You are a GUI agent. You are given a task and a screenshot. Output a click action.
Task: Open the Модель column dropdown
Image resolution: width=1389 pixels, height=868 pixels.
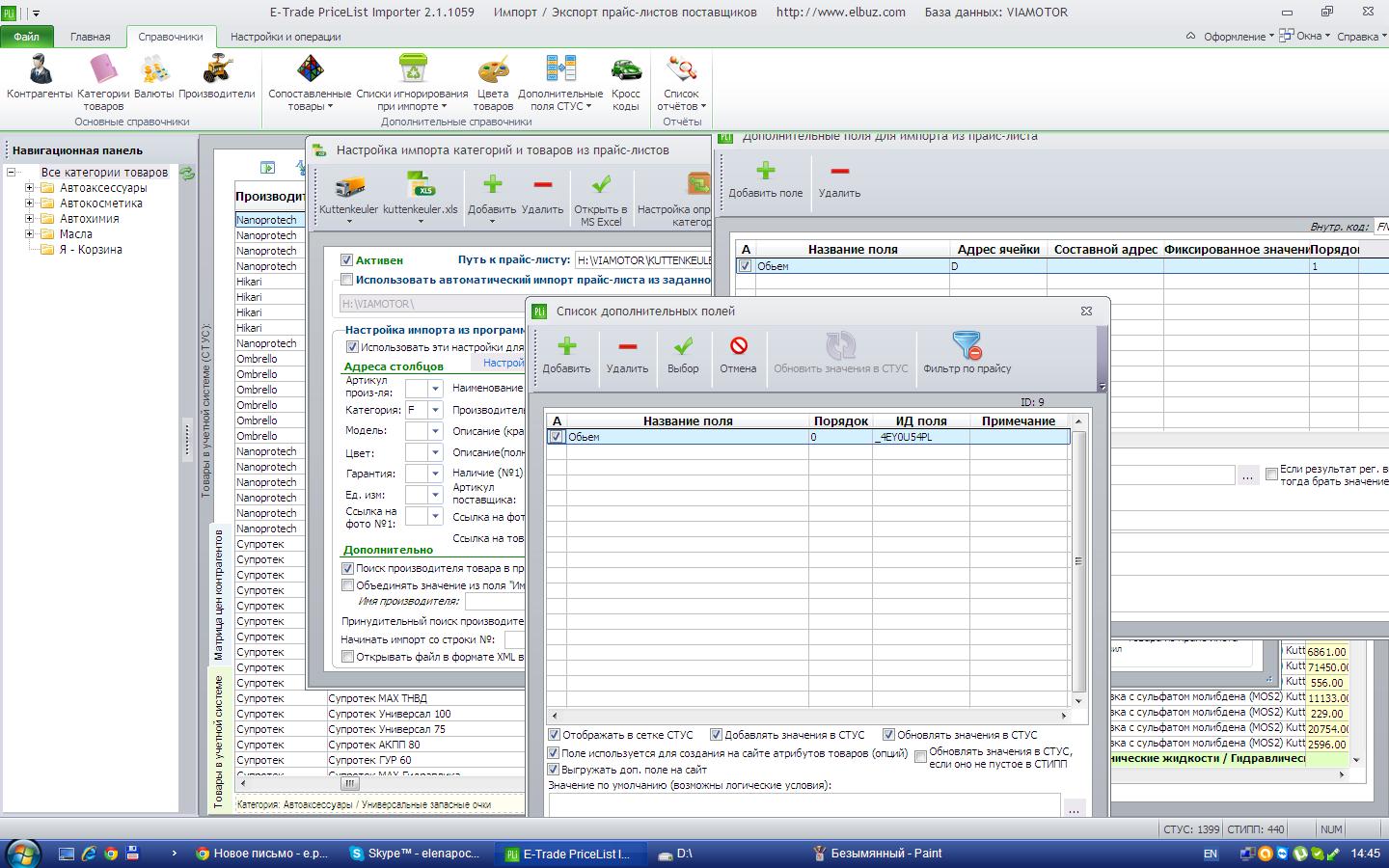click(435, 431)
